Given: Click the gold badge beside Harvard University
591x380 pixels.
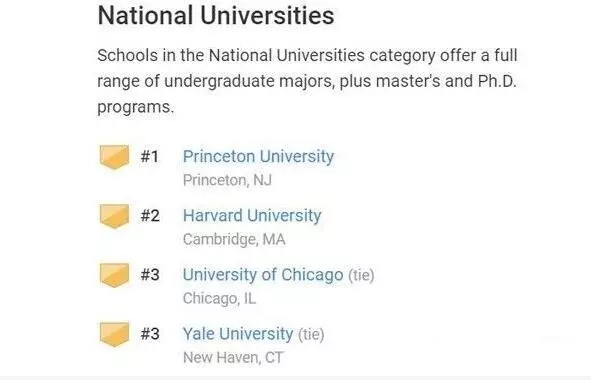Looking at the screenshot, I should pos(114,216).
